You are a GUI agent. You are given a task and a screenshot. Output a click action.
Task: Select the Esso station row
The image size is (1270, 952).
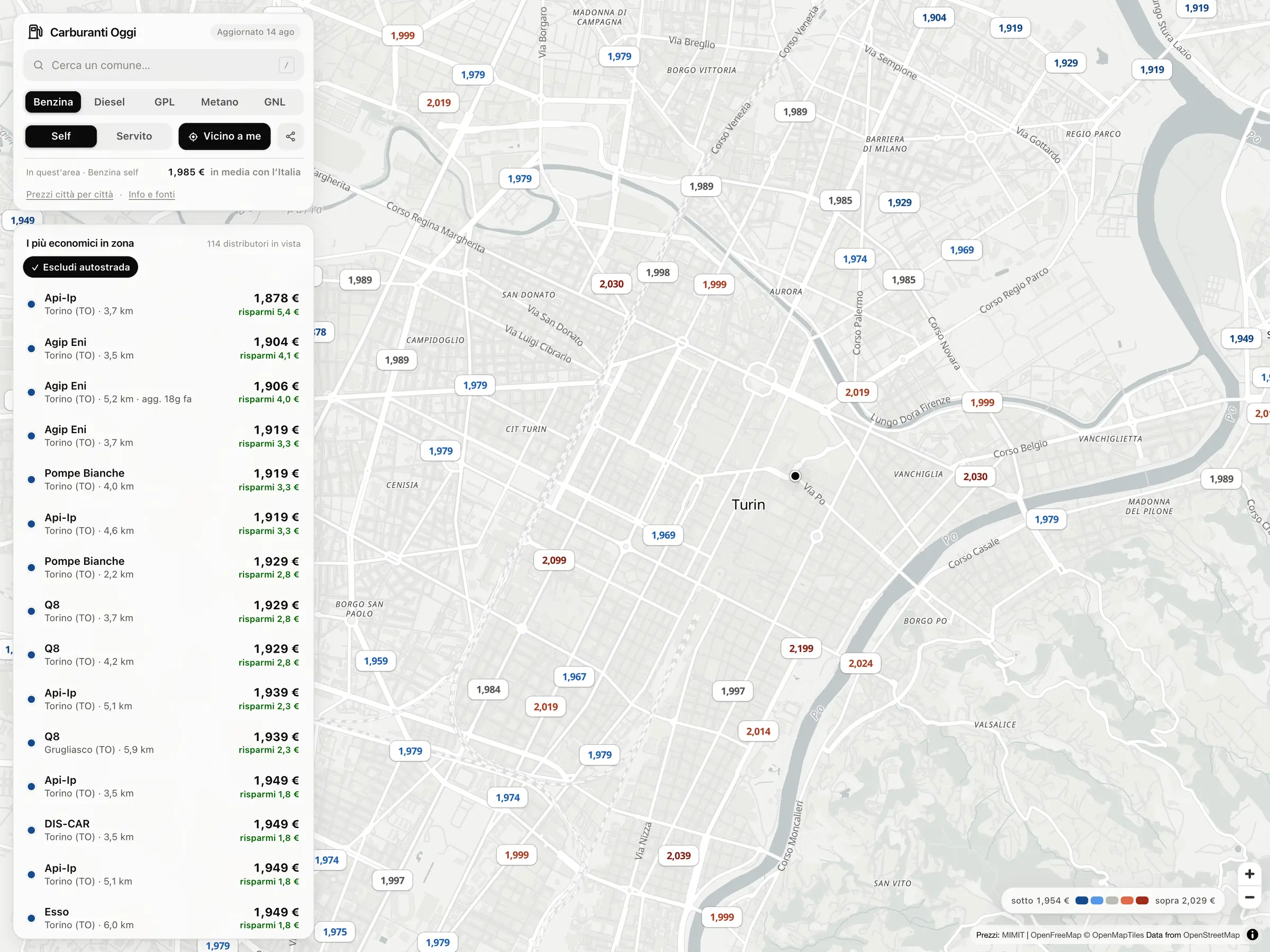(164, 918)
